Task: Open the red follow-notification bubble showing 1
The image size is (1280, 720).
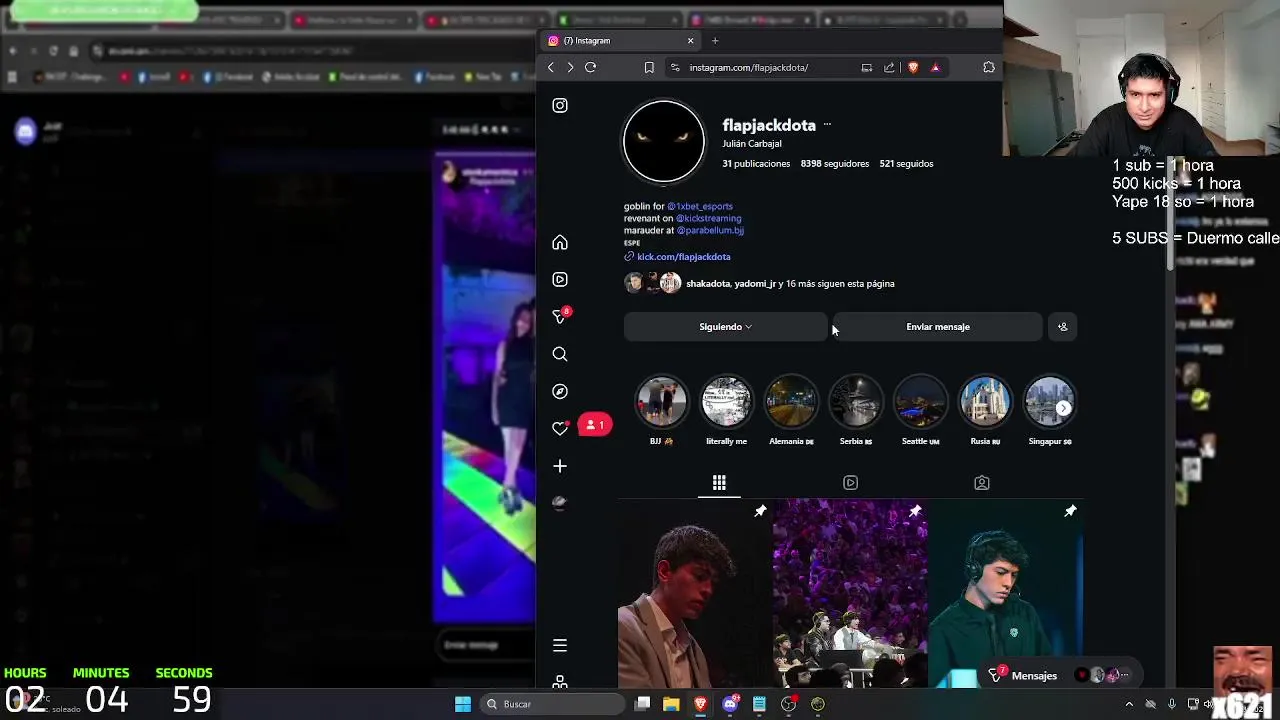Action: pyautogui.click(x=594, y=425)
